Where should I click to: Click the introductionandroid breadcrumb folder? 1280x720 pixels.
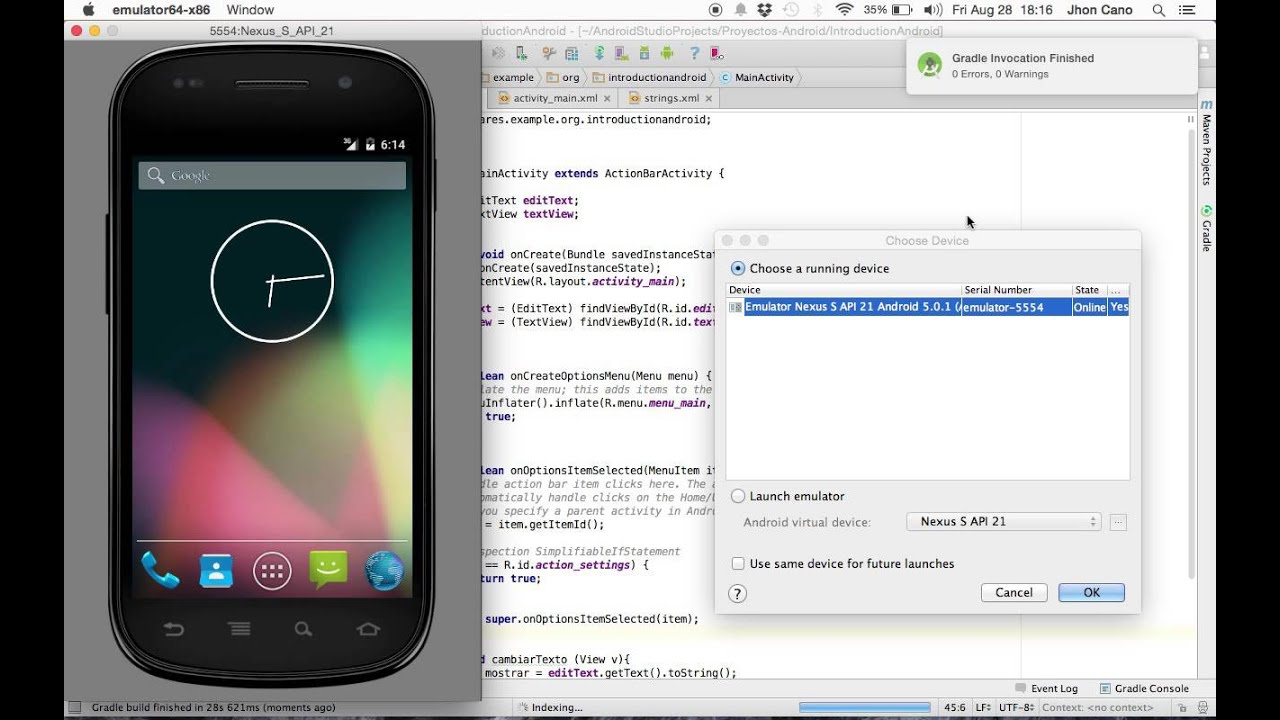[x=649, y=77]
